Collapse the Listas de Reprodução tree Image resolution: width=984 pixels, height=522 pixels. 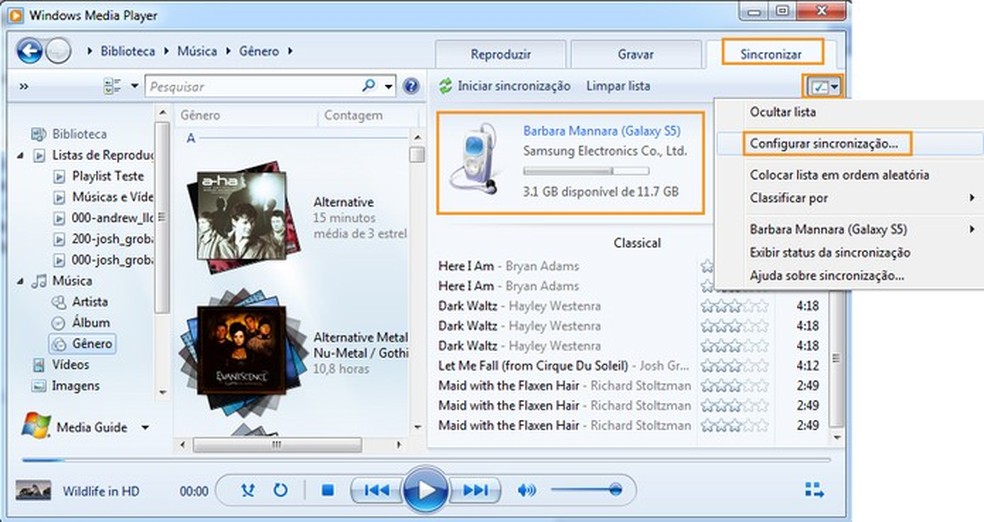(22, 155)
